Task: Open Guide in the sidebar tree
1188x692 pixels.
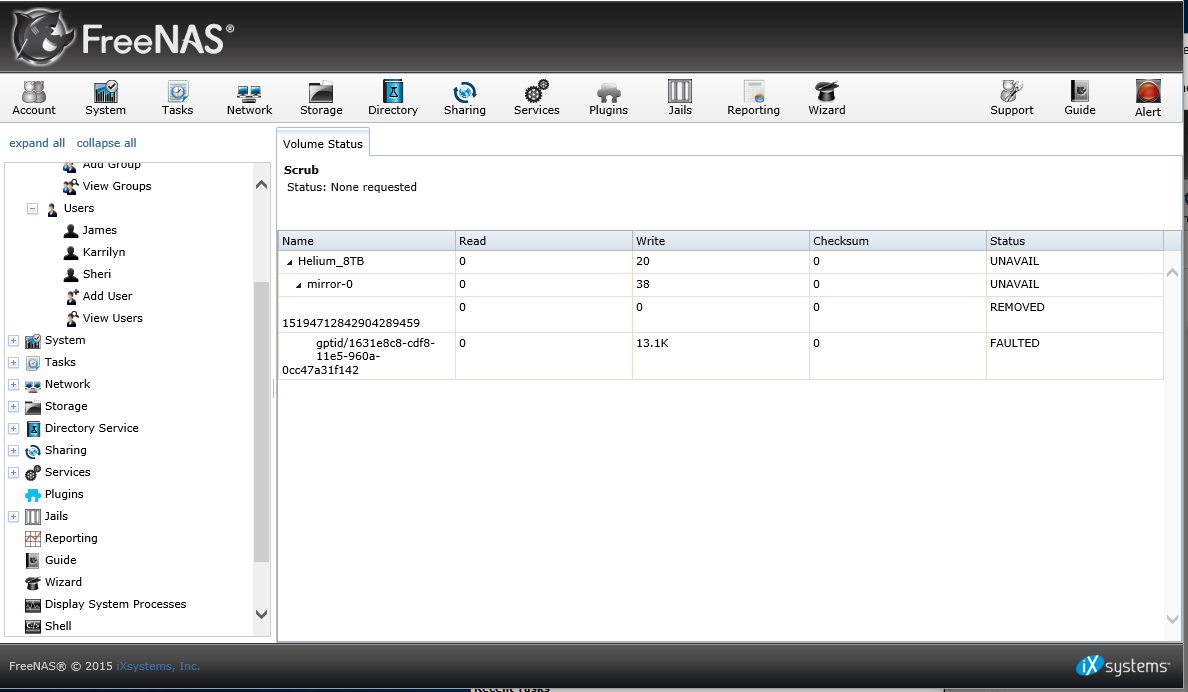Action: click(x=60, y=559)
